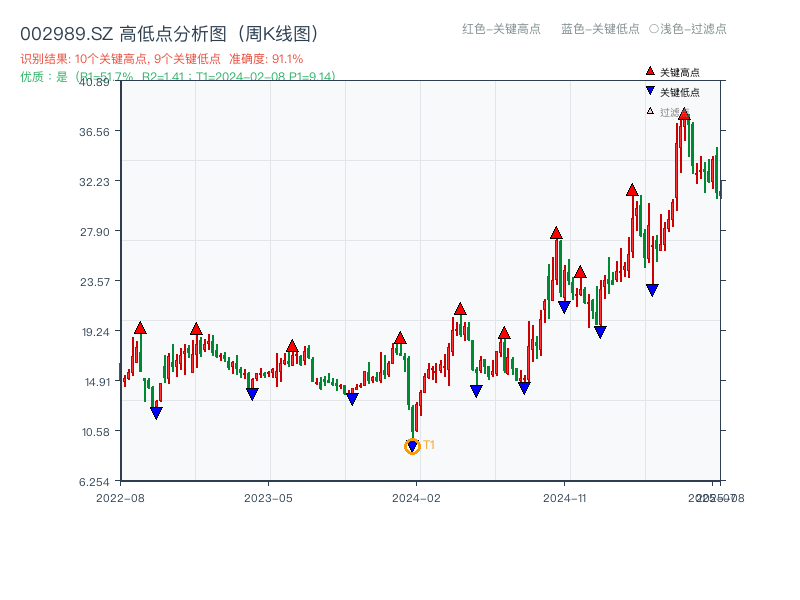800x600 pixels.
Task: Click the red high marker near 24.5 after 2024-11
Action: point(580,272)
